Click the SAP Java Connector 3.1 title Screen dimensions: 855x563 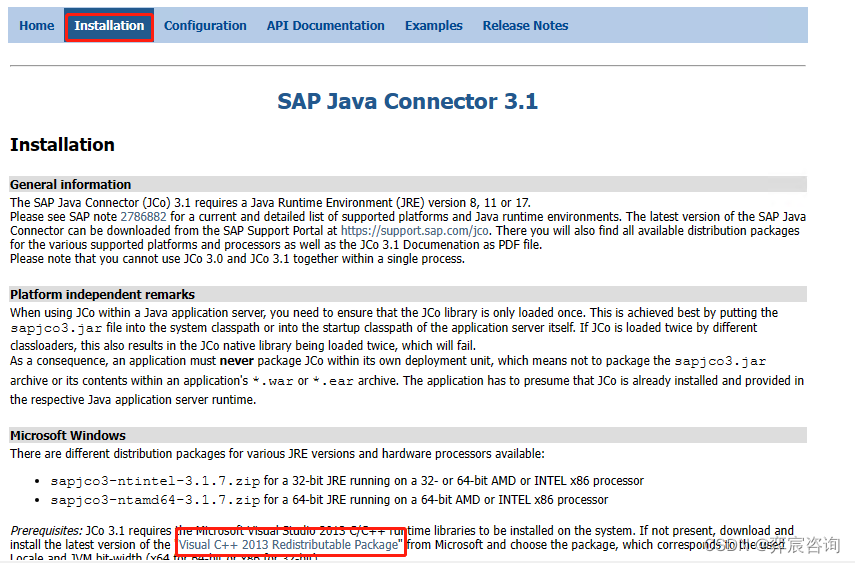tap(407, 101)
